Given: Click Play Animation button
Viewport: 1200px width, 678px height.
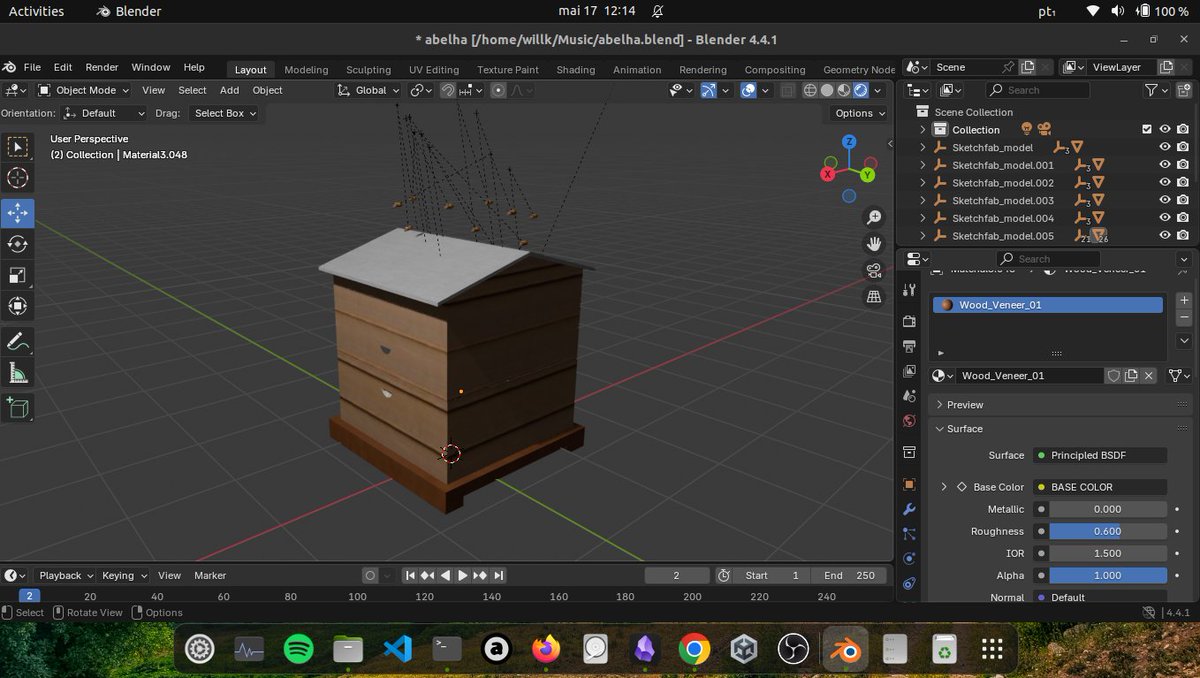Looking at the screenshot, I should [x=462, y=575].
